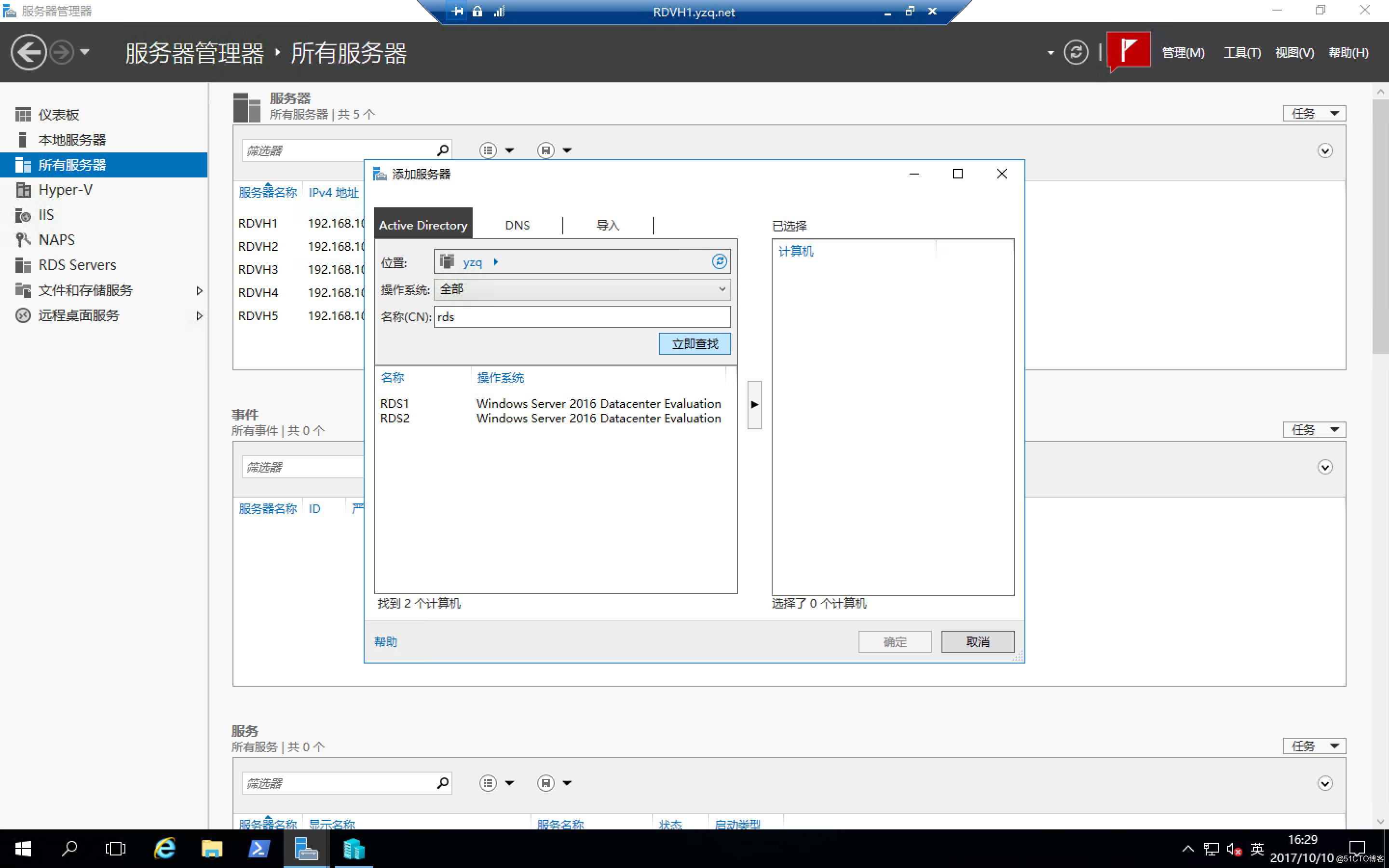Click the services filter search magnifier
1389x868 pixels.
pyautogui.click(x=443, y=783)
